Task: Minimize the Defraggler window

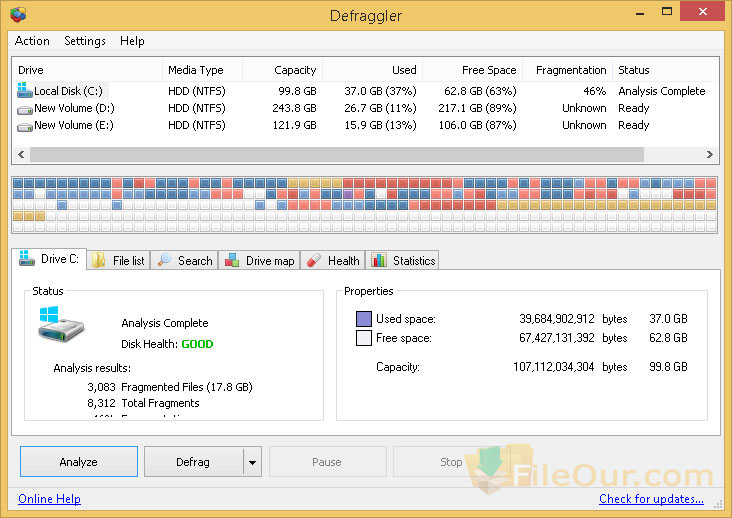Action: point(640,12)
